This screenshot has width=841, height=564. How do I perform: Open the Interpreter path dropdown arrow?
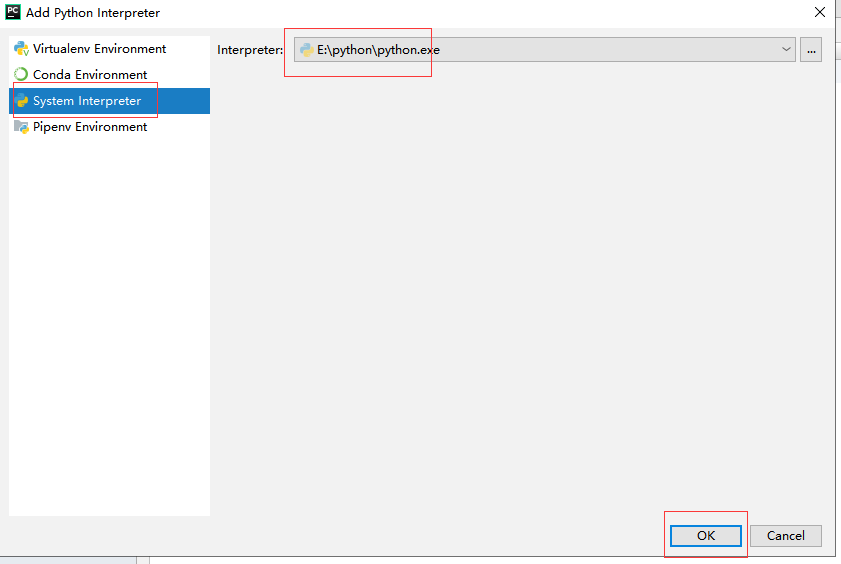(786, 49)
